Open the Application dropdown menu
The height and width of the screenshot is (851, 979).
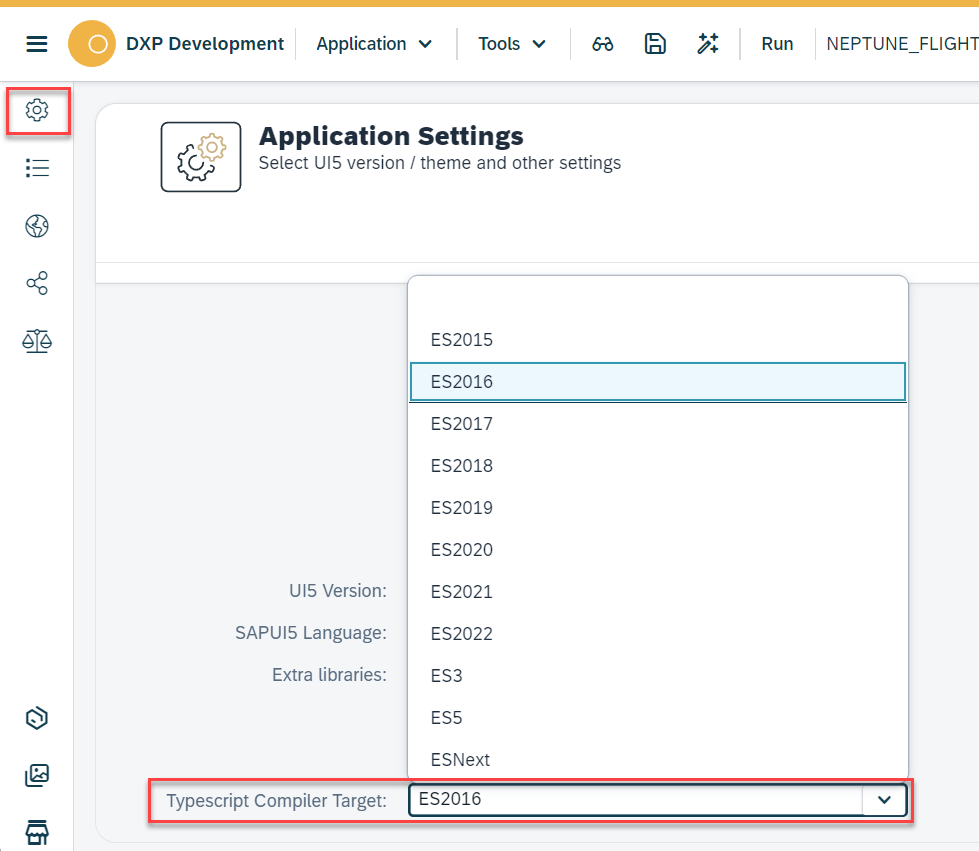pyautogui.click(x=374, y=44)
